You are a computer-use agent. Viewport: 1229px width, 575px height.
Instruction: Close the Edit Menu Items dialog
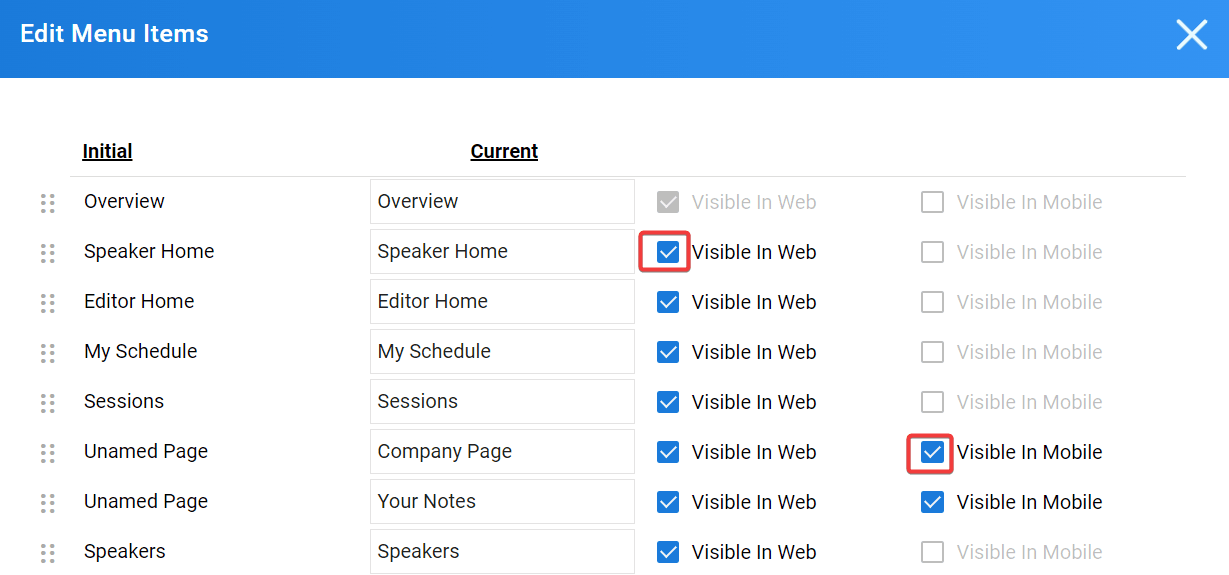tap(1191, 35)
